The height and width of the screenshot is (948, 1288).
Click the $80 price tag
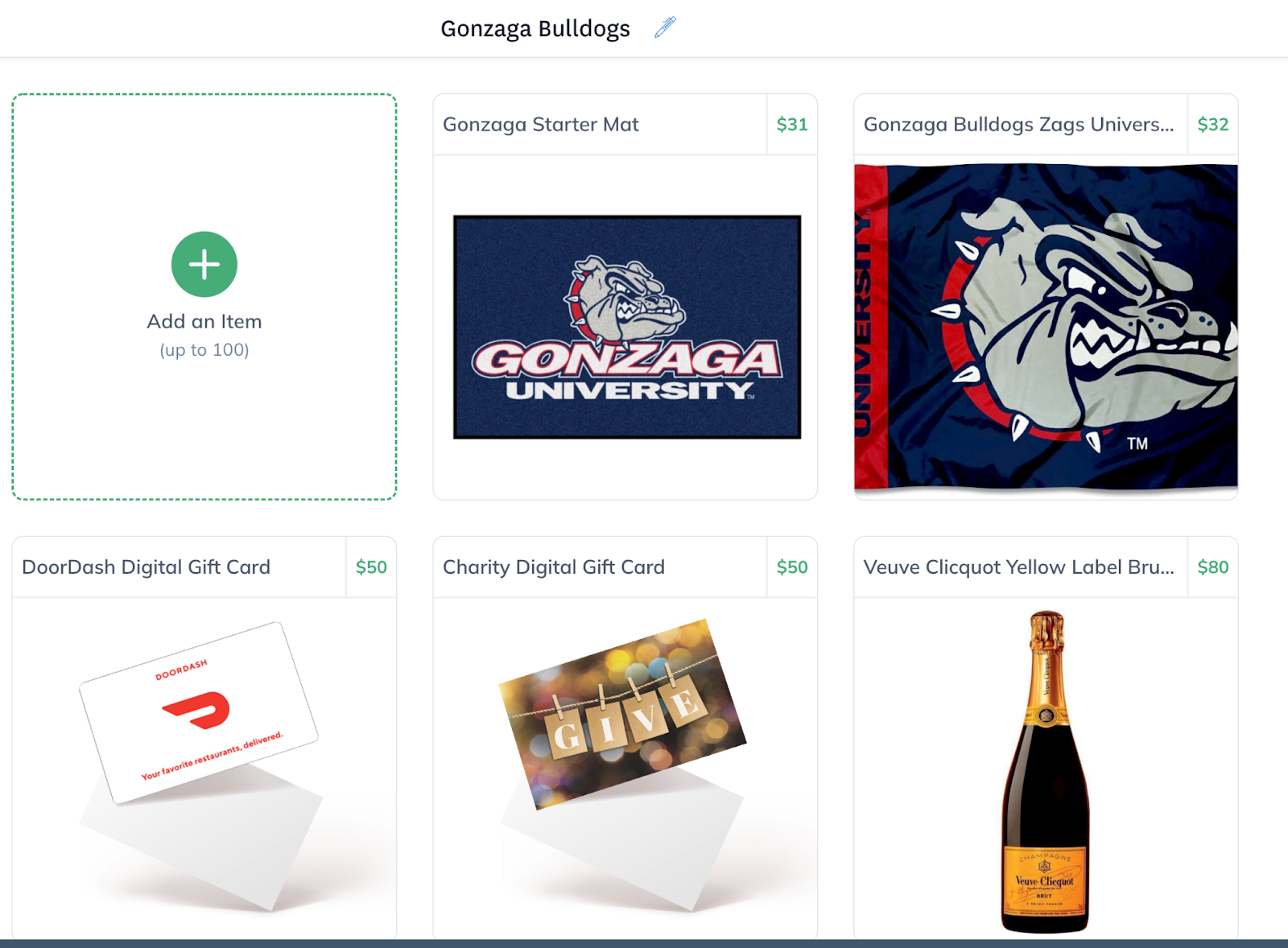(1213, 567)
